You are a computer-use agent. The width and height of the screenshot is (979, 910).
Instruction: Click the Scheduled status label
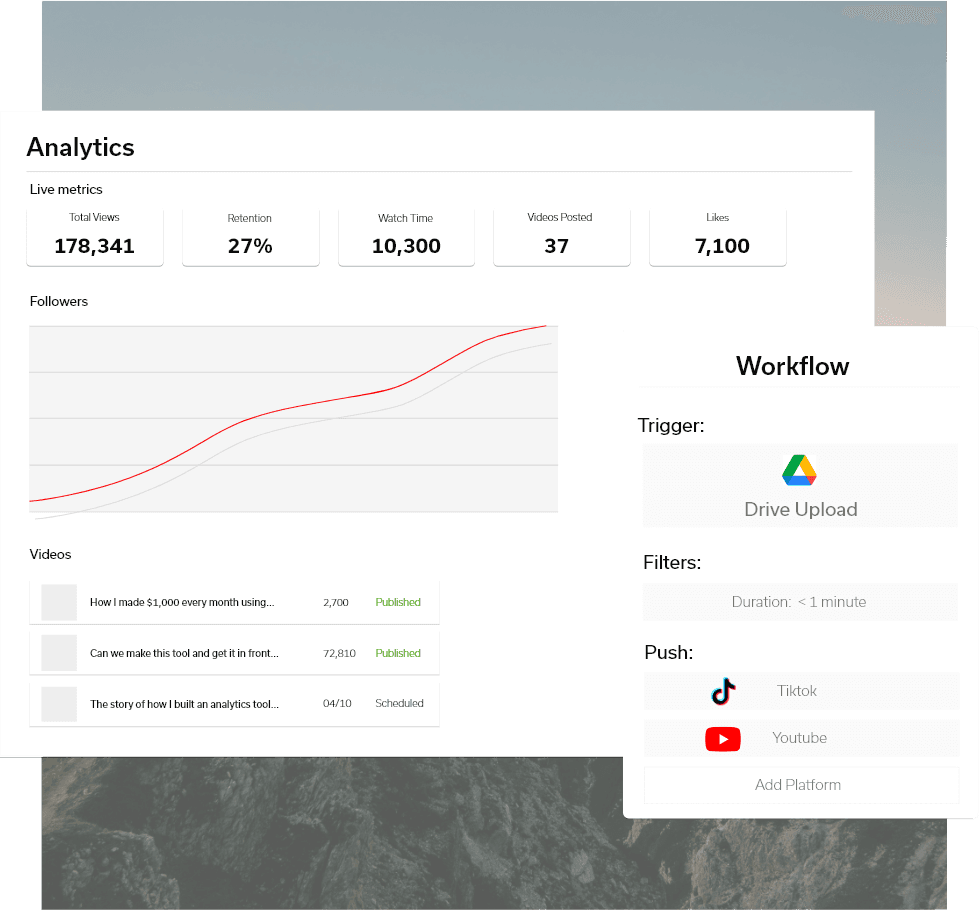399,703
